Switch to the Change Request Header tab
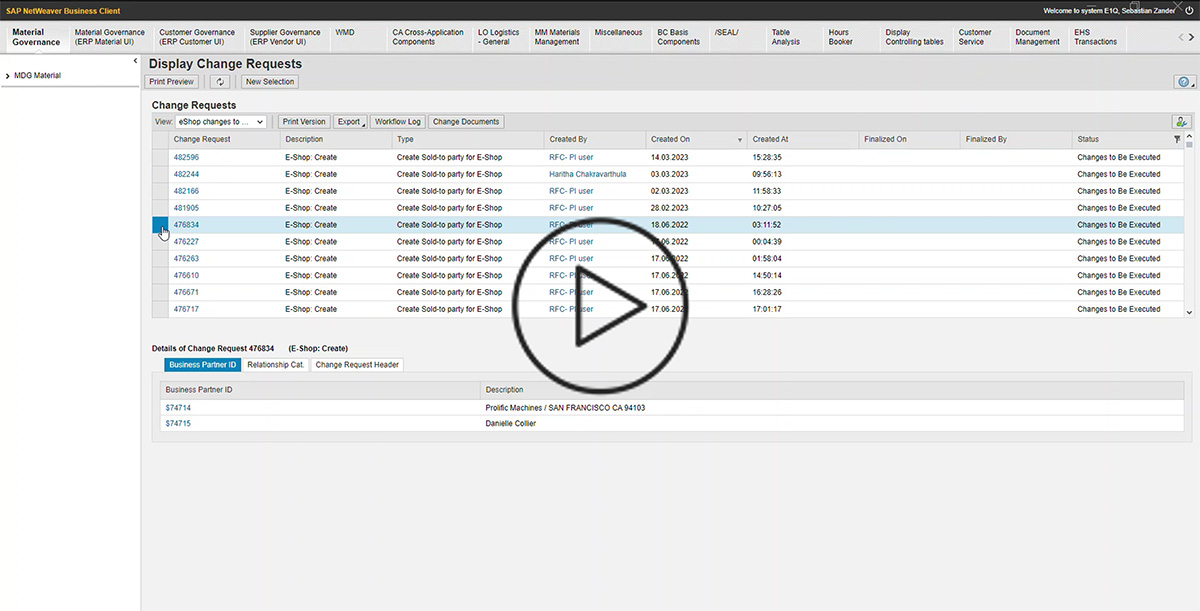This screenshot has height=611, width=1200. click(x=357, y=365)
